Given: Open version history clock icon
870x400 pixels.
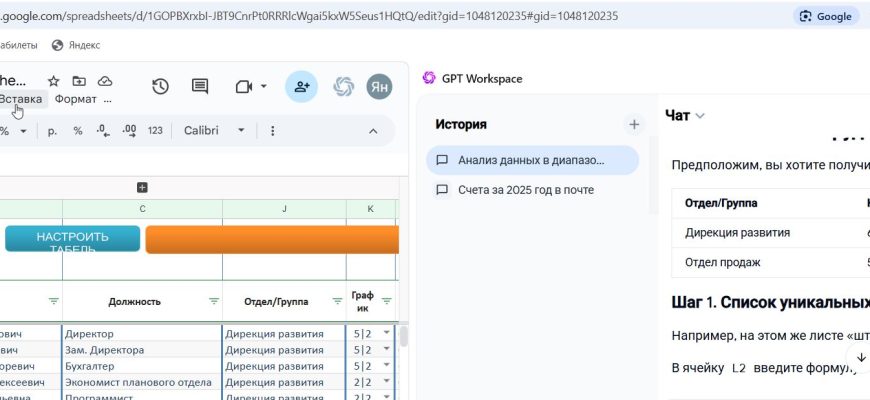Looking at the screenshot, I should (160, 87).
